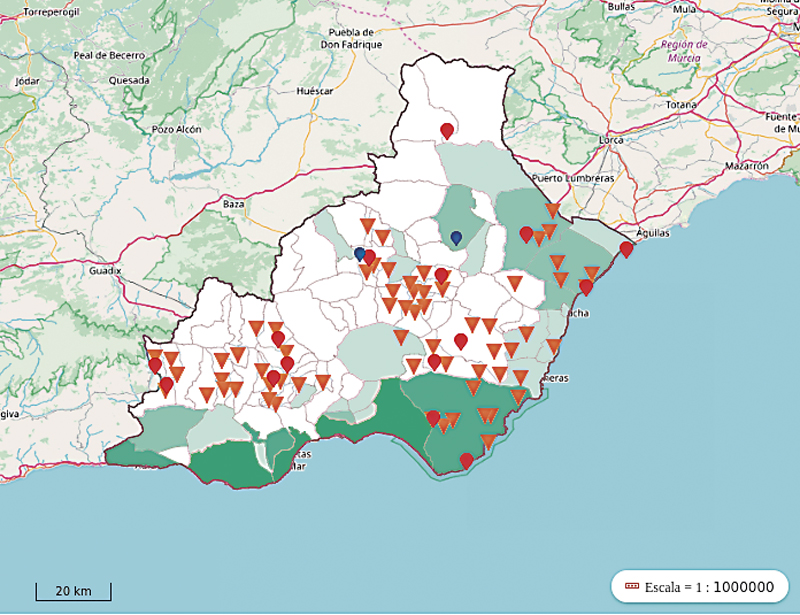Click the red pin on the coast near Águilas
This screenshot has width=800, height=615.
click(x=626, y=249)
